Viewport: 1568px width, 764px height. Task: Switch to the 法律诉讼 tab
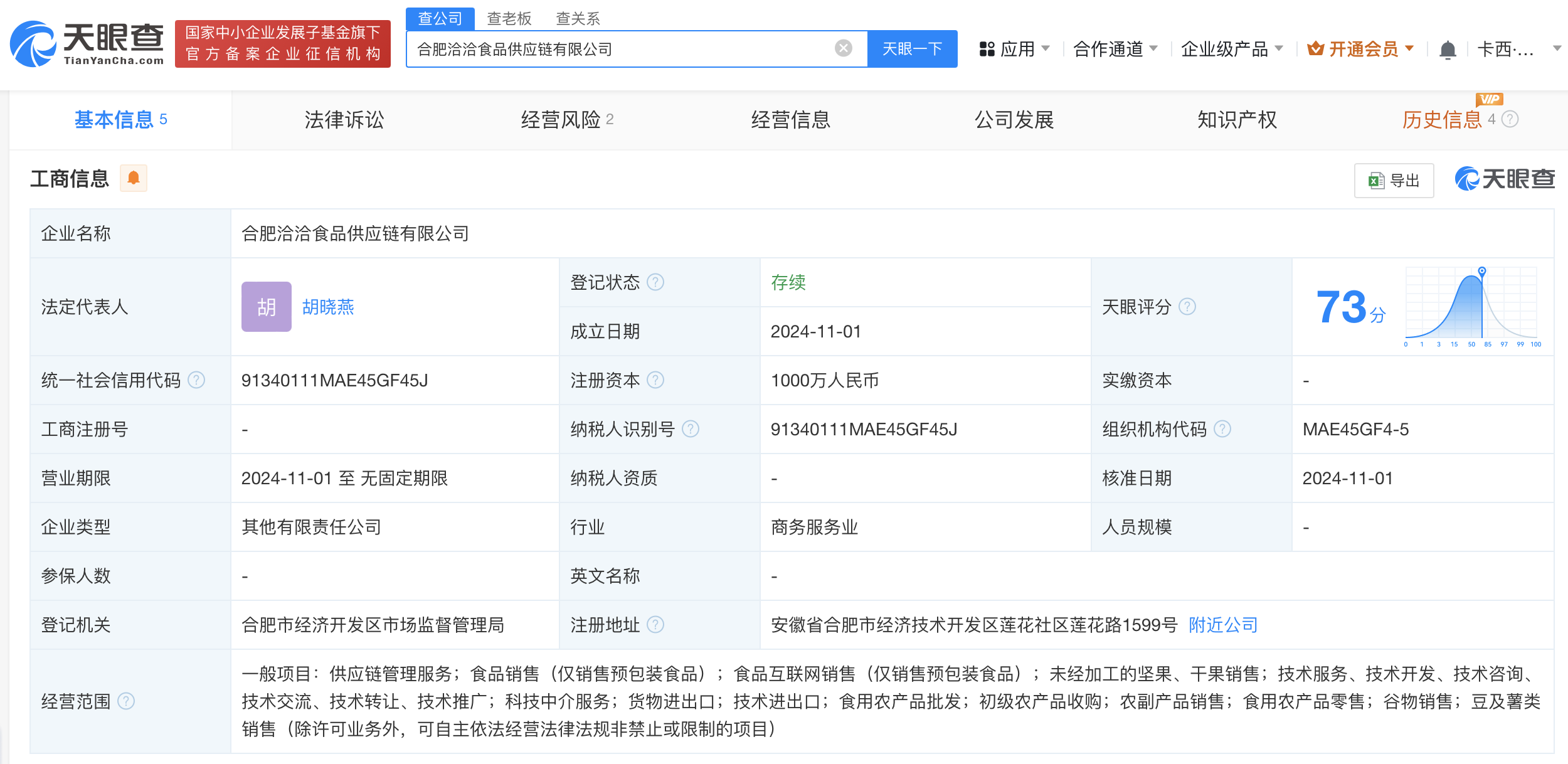click(x=344, y=120)
